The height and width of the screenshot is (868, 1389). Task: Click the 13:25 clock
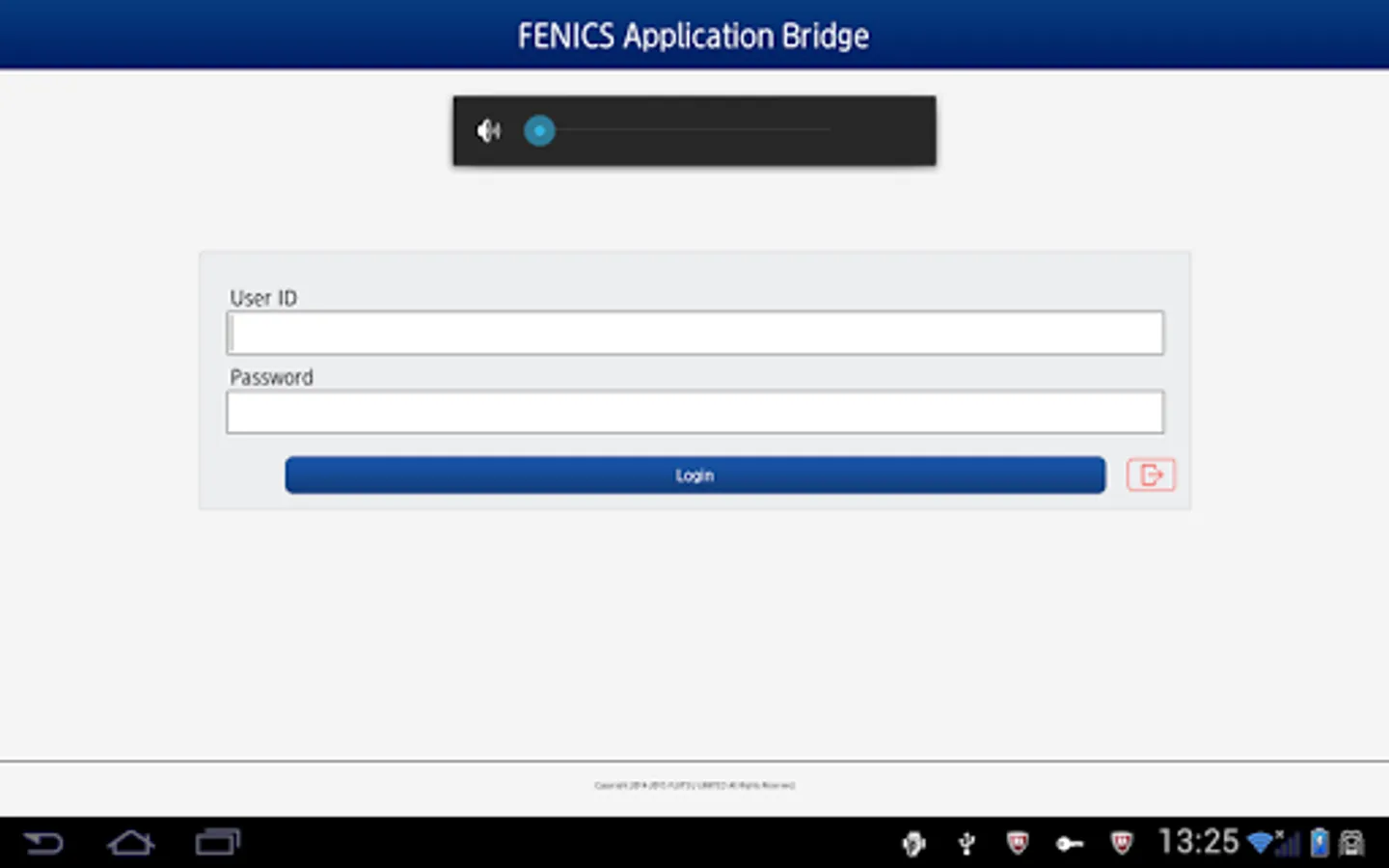pyautogui.click(x=1198, y=842)
